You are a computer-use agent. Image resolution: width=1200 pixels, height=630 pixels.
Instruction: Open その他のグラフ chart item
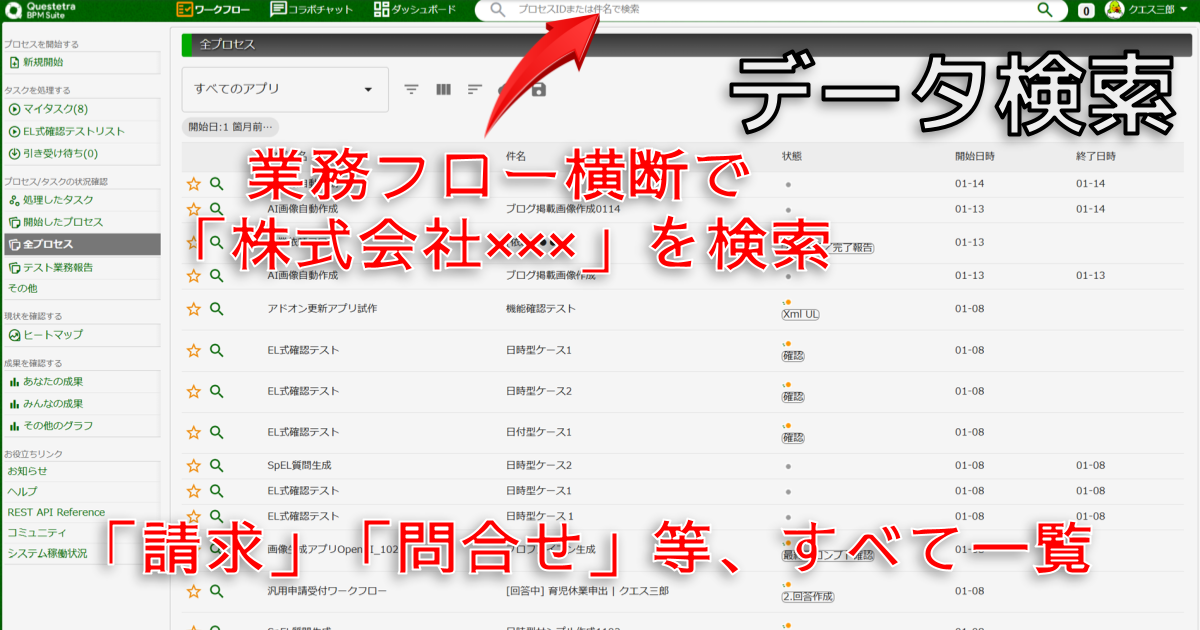pos(81,426)
